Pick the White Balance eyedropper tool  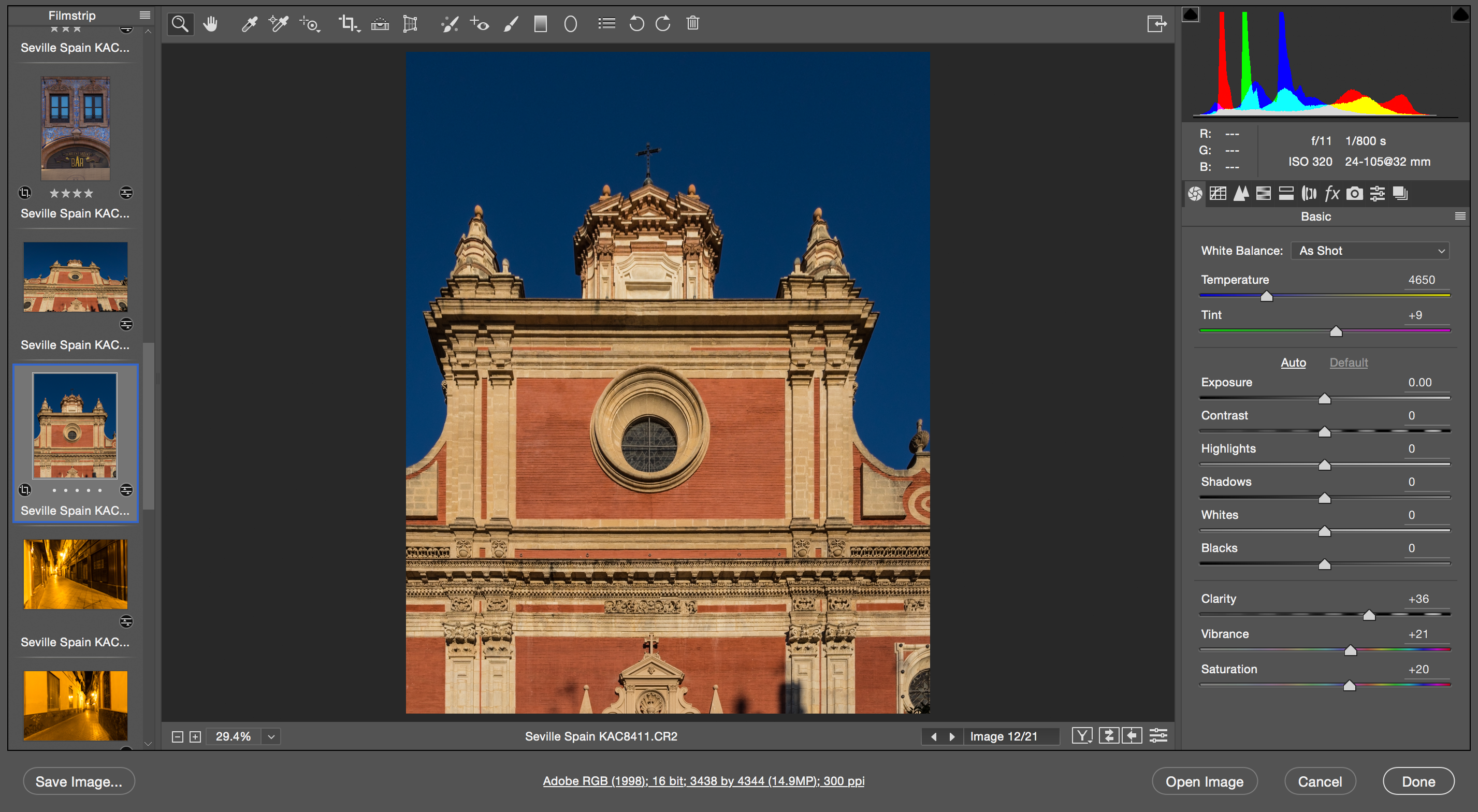click(x=249, y=23)
